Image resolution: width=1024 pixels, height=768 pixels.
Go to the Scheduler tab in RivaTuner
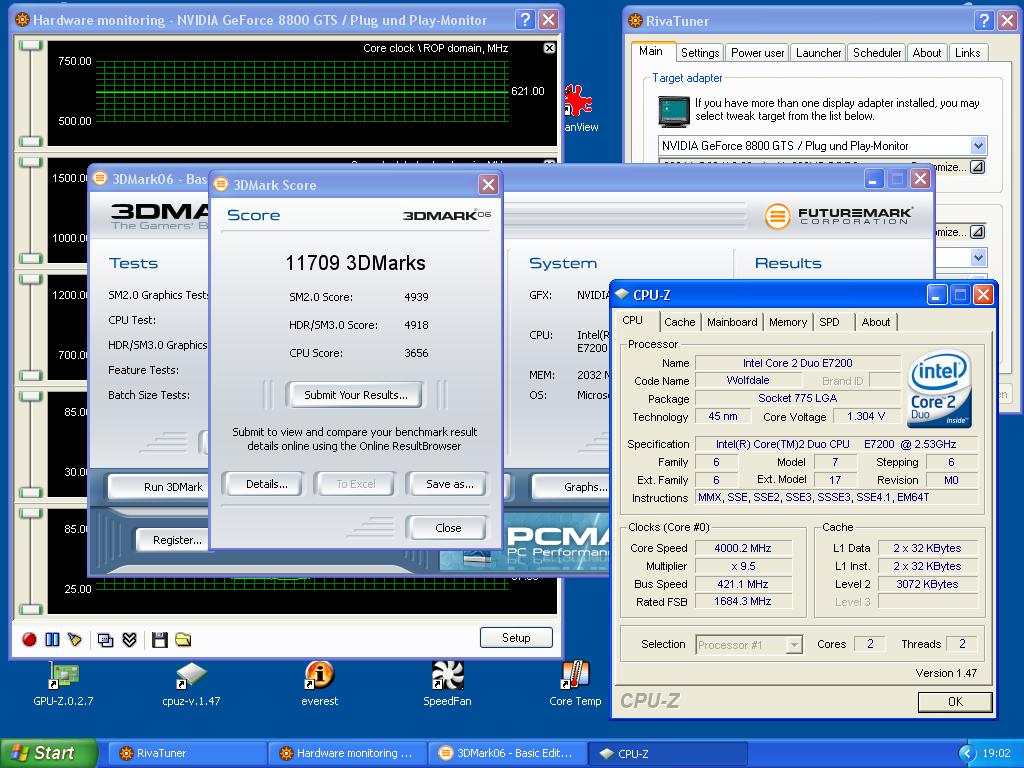click(876, 53)
